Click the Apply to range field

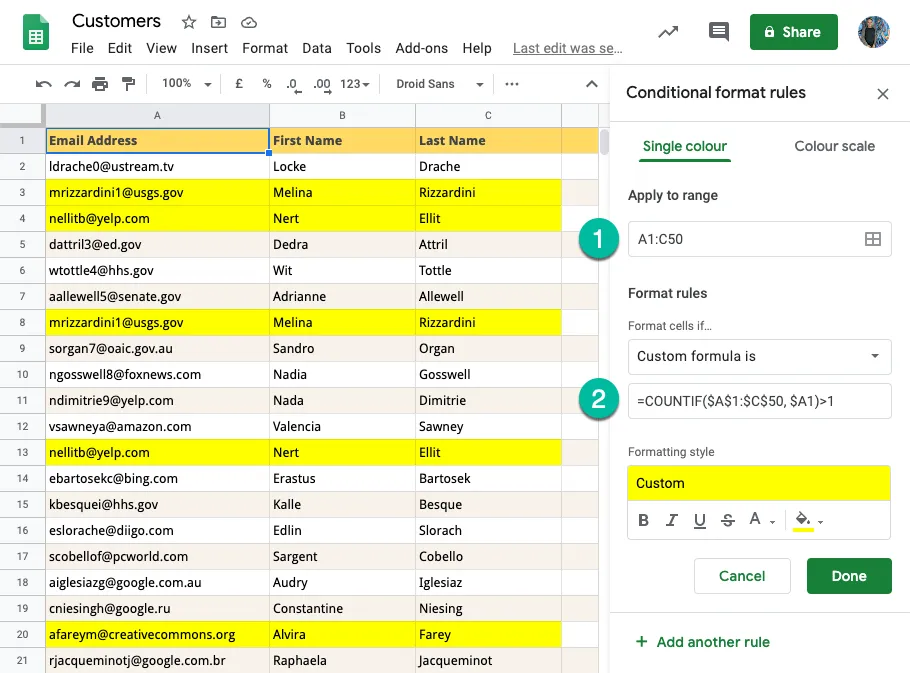[740, 239]
